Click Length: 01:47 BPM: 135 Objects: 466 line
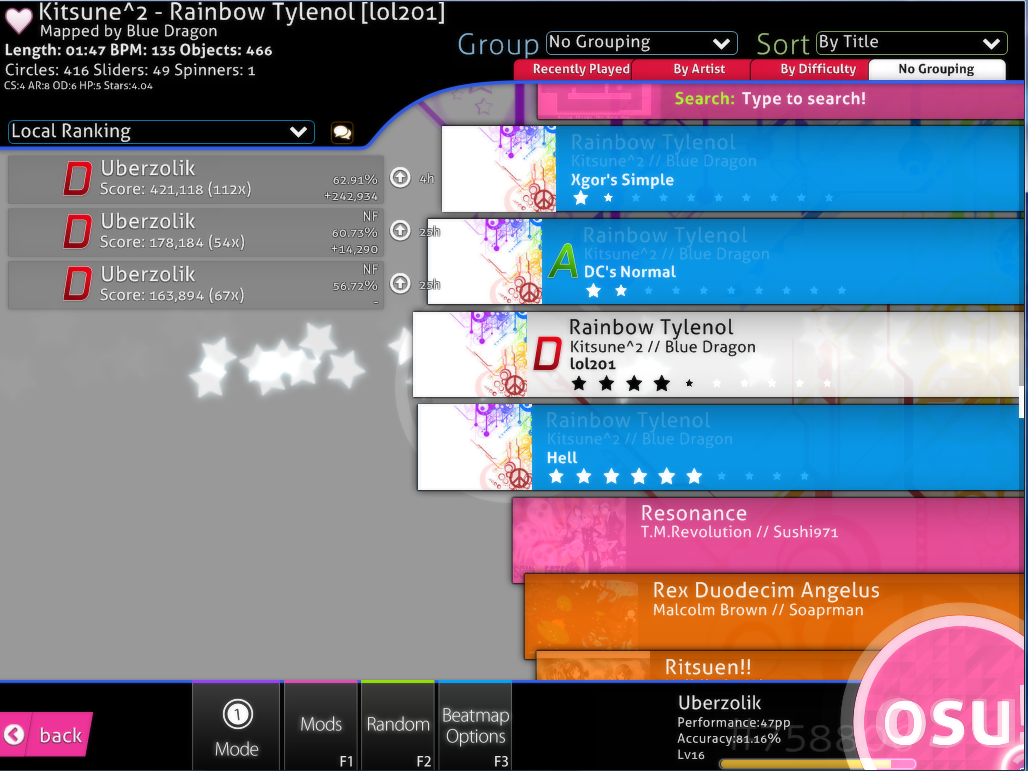The height and width of the screenshot is (771, 1028). pos(138,50)
